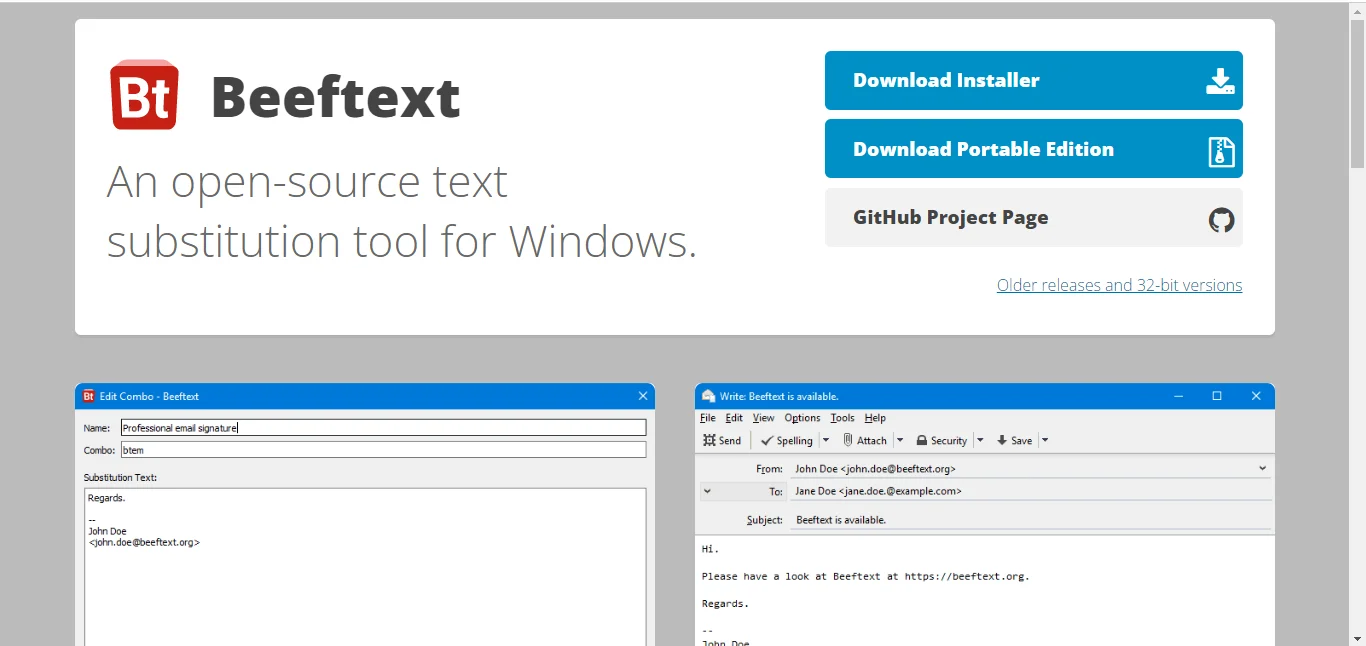Click the line "Please have a look at Beeftext"
Screen dimensions: 1366x646
tap(865, 576)
